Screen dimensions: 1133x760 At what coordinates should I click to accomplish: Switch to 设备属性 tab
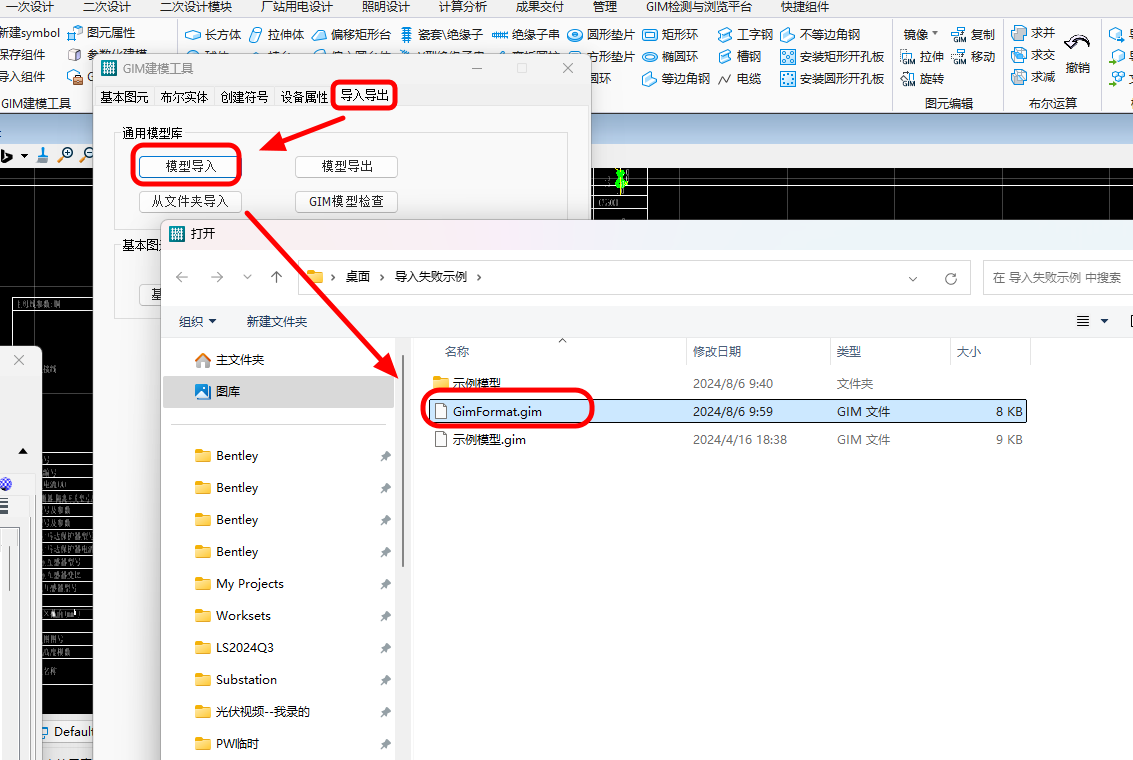[x=304, y=97]
